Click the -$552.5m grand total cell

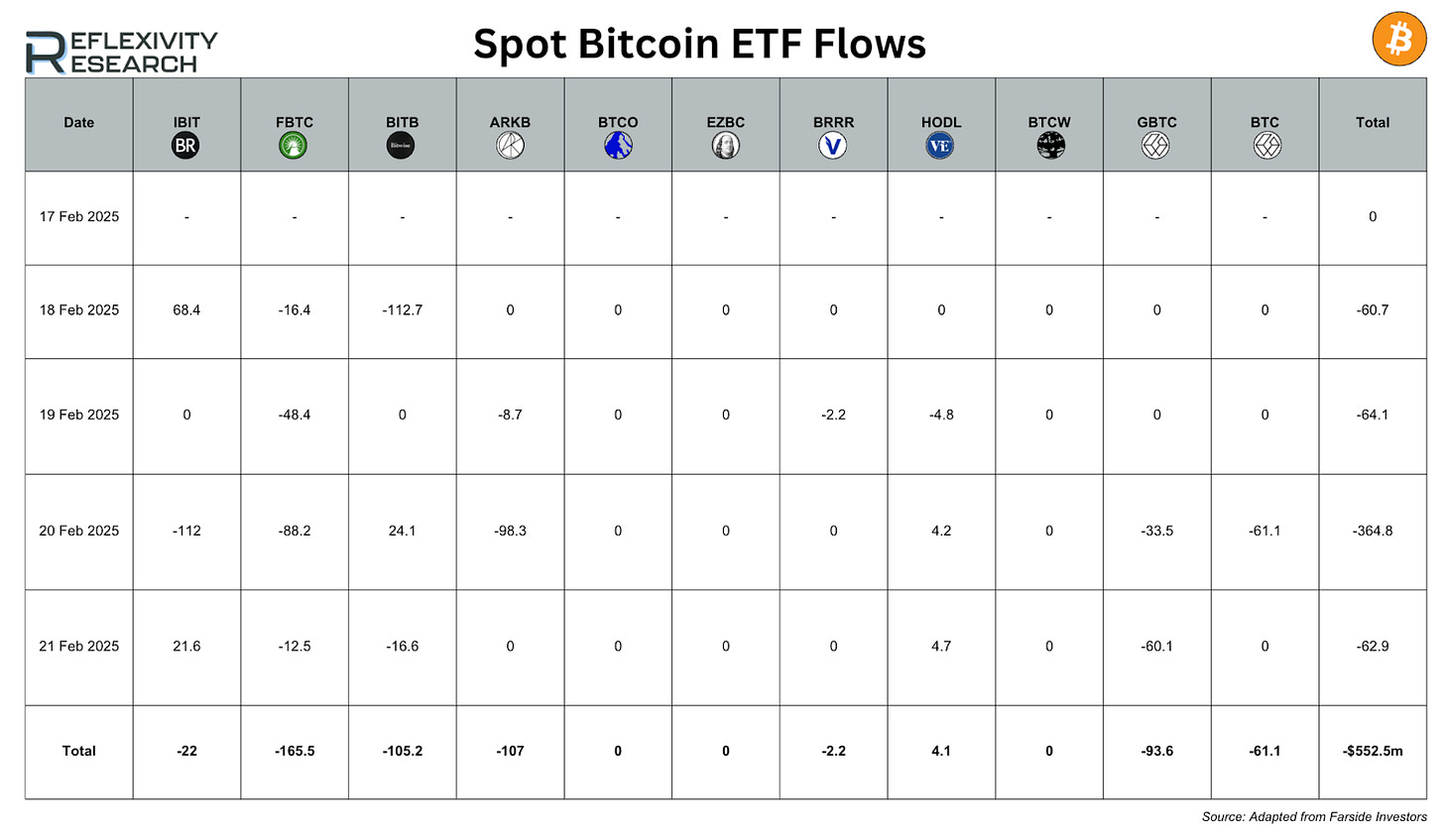pos(1373,751)
